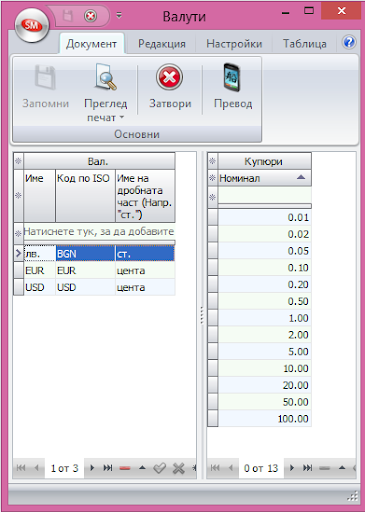The image size is (365, 512).
Task: Select the 5.00 denomination row
Action: (264, 351)
